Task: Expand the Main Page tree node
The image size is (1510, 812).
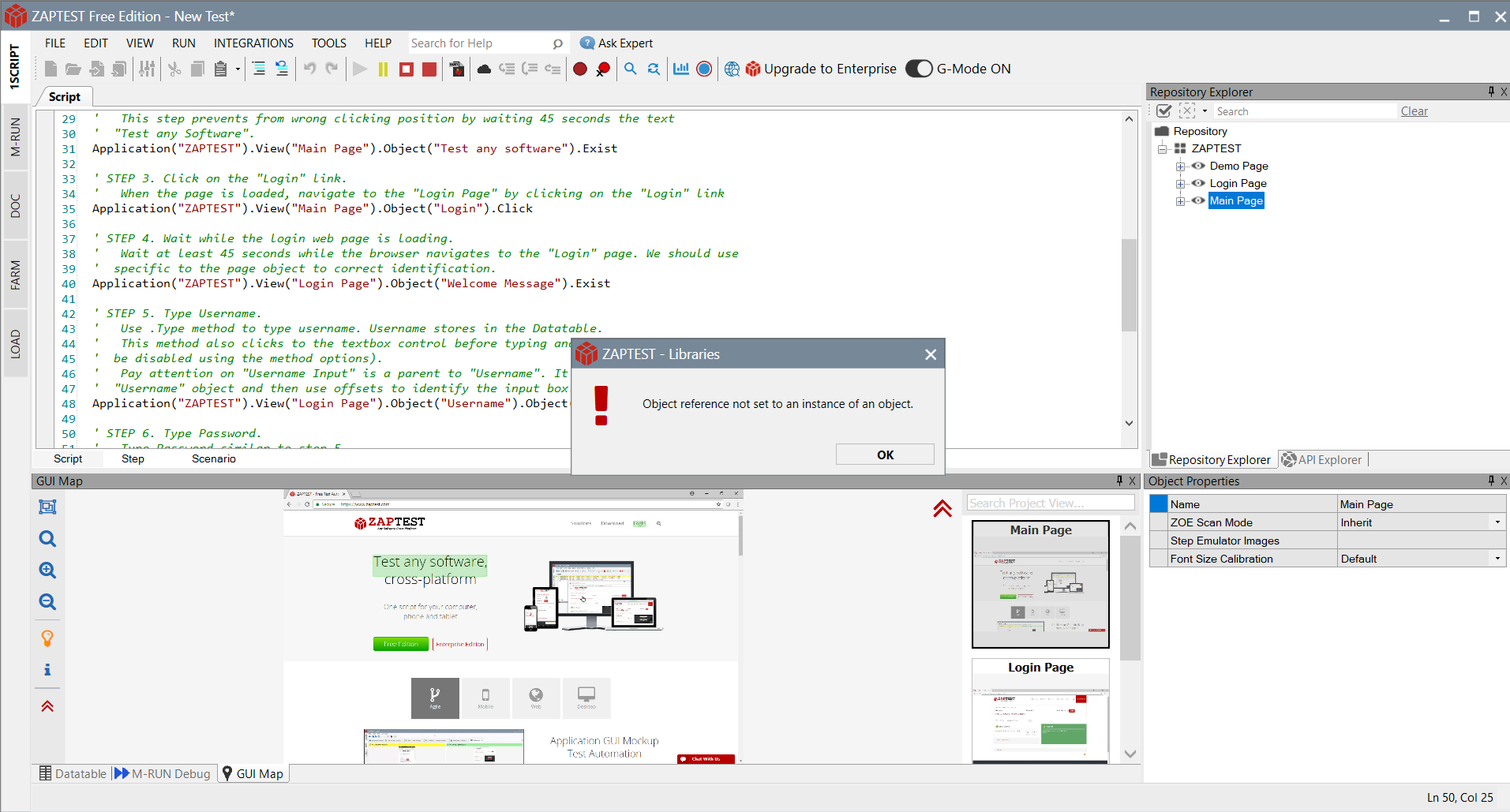Action: click(1181, 201)
